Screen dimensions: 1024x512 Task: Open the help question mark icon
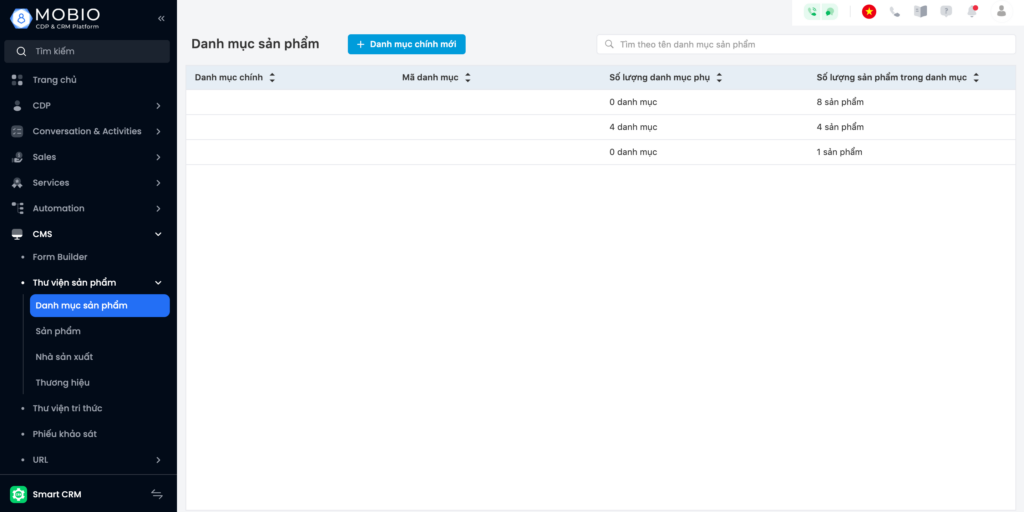click(946, 12)
